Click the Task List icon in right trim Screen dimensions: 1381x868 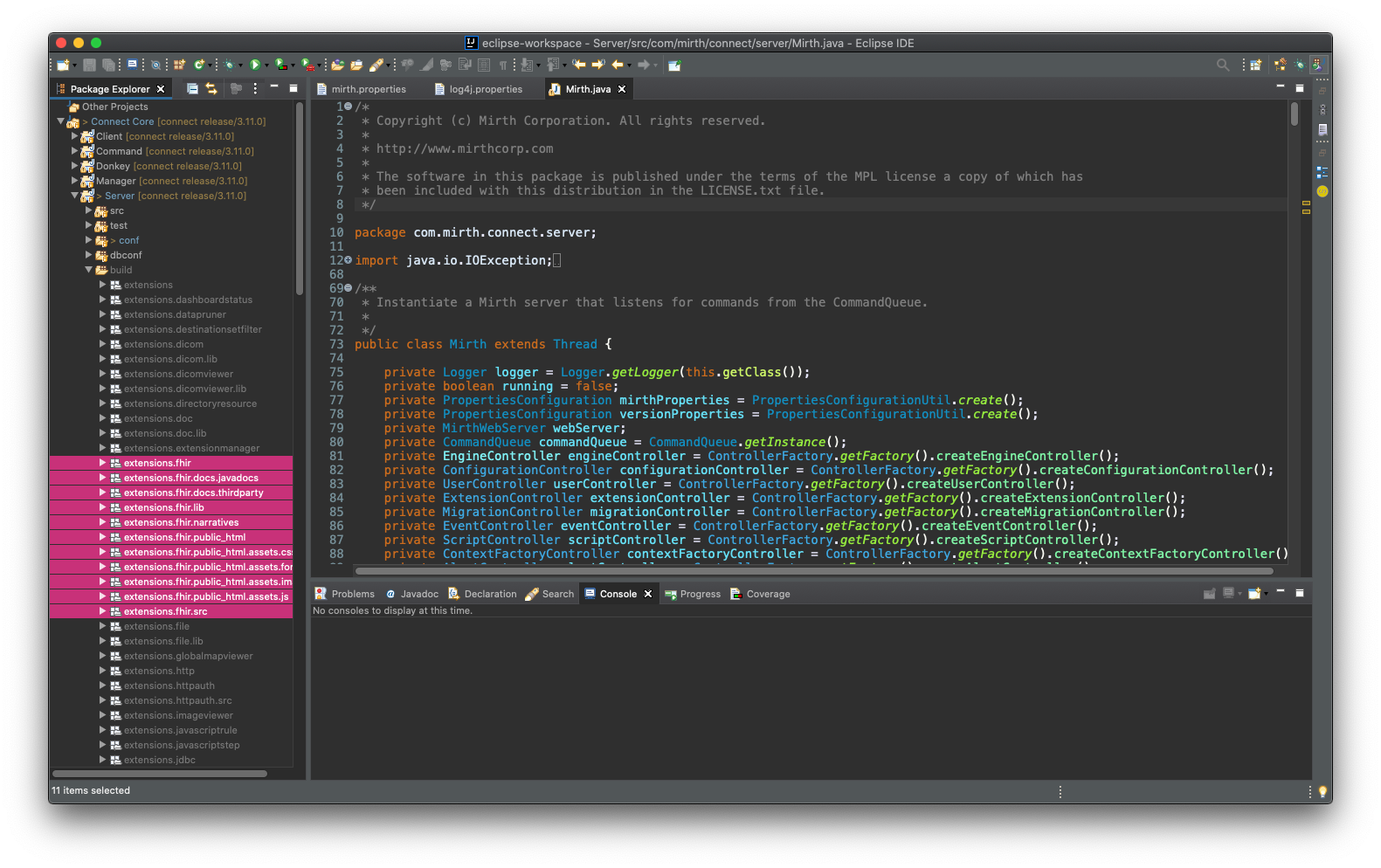pyautogui.click(x=1322, y=129)
